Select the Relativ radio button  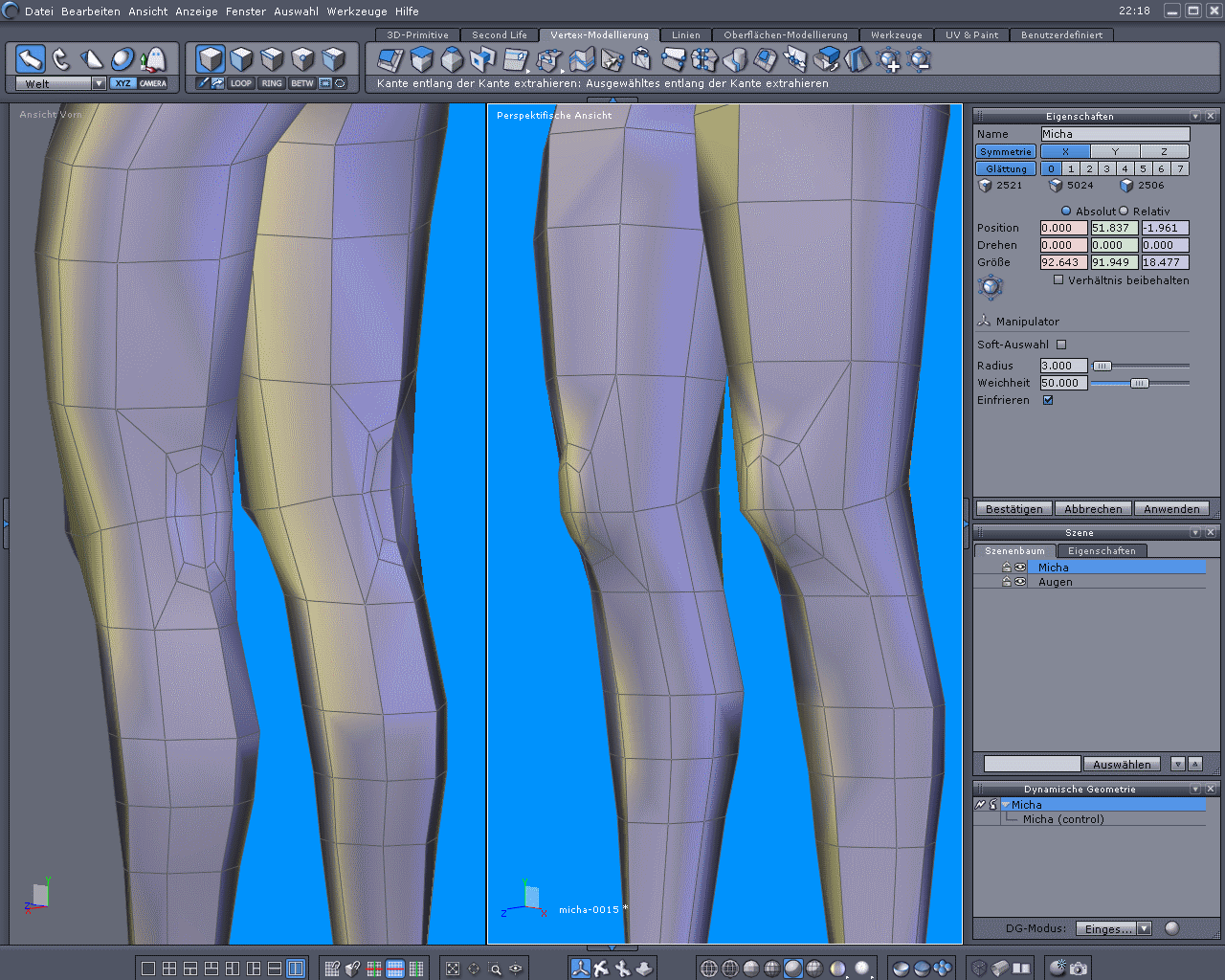[1125, 211]
